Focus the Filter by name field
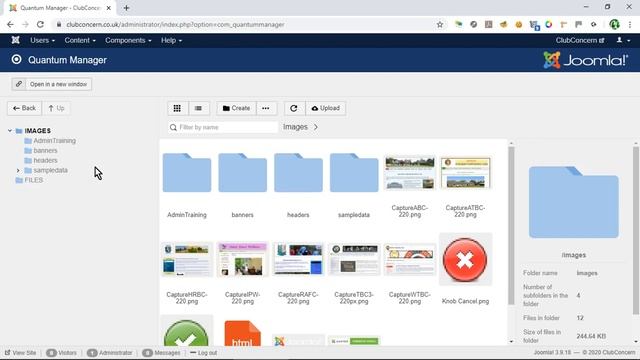 tap(223, 127)
